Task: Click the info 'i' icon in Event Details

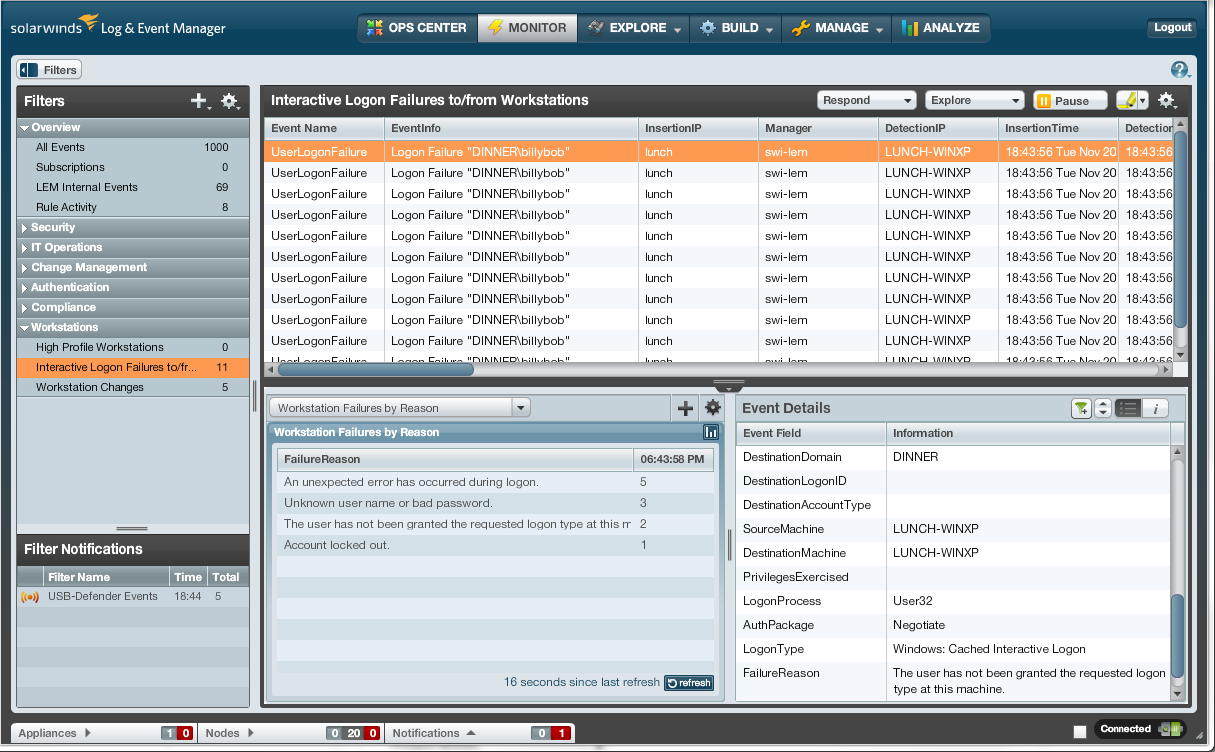Action: [1155, 408]
